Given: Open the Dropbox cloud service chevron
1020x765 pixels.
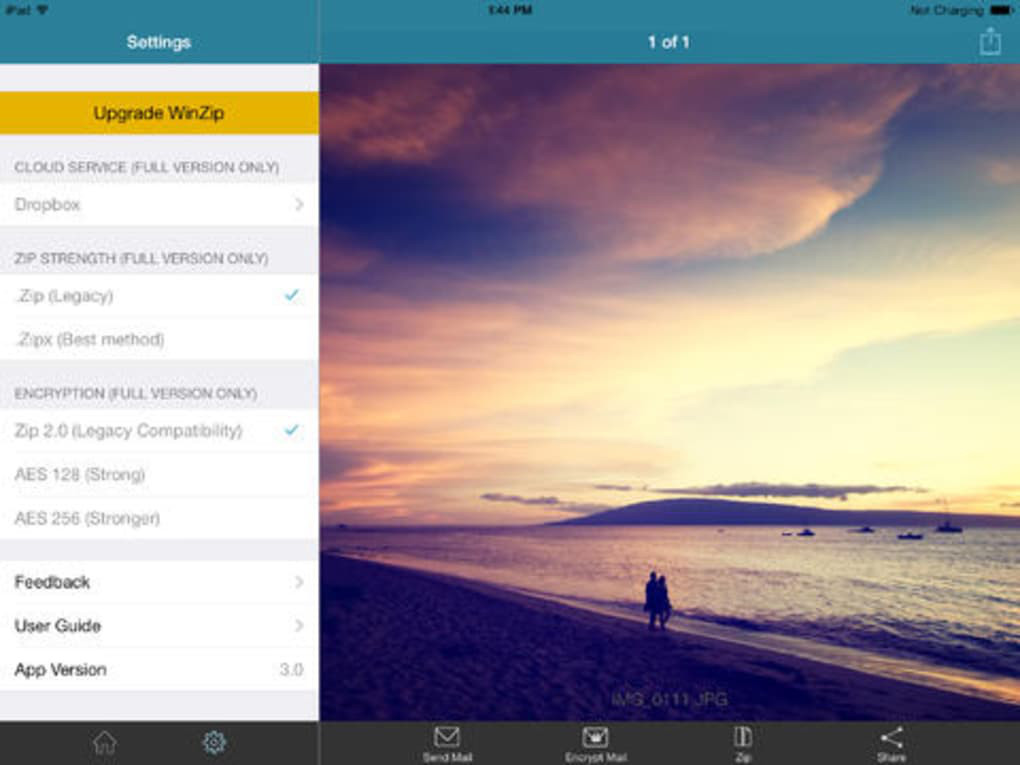Looking at the screenshot, I should click(299, 204).
